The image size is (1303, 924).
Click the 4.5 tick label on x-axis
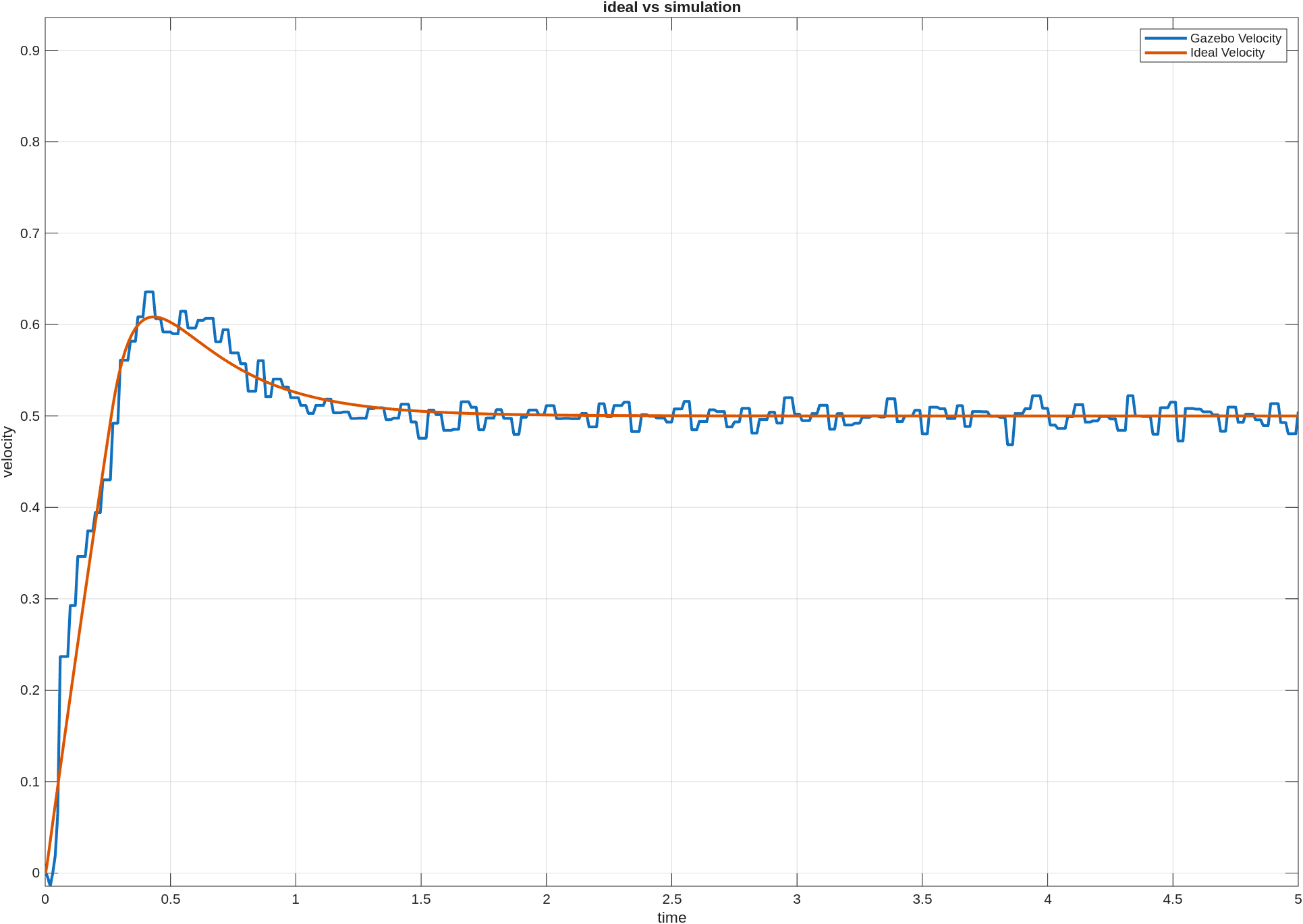point(1173,899)
